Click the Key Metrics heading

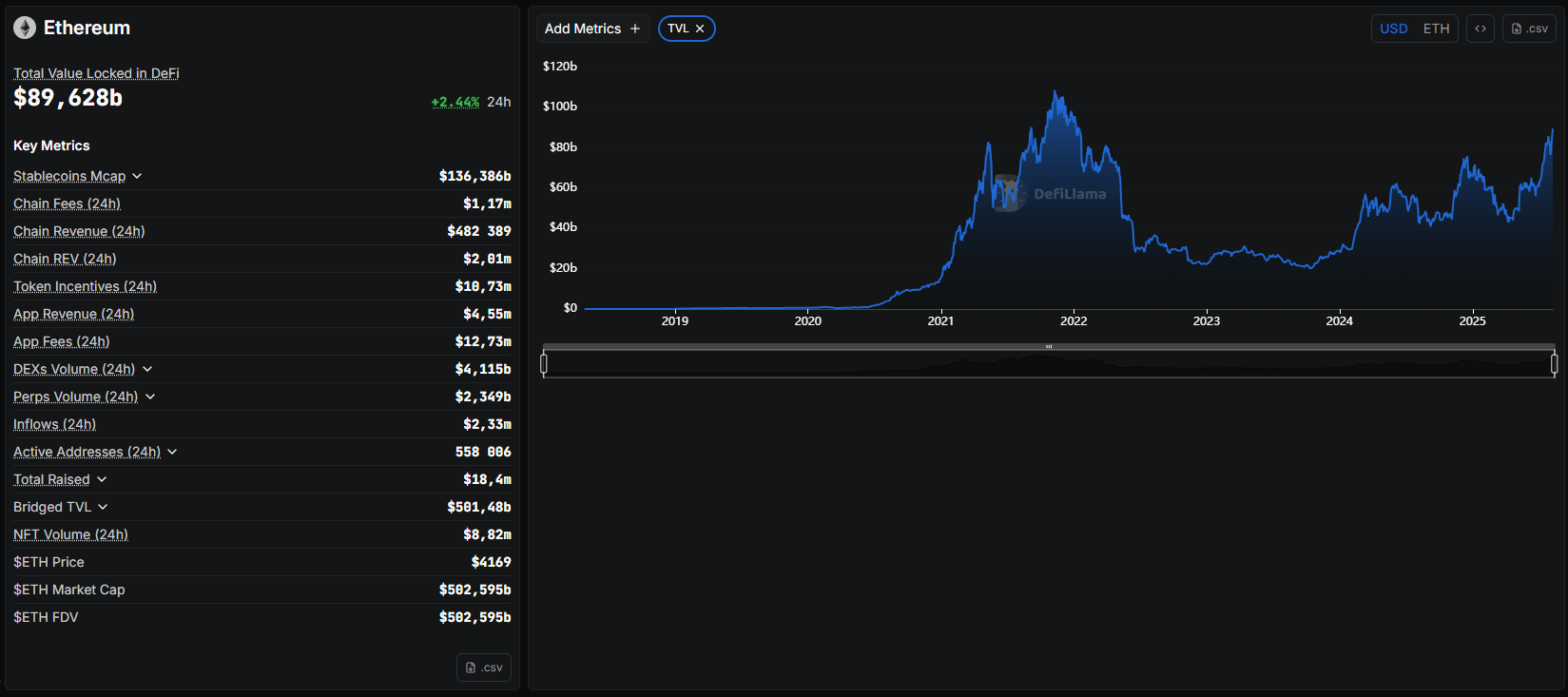[x=51, y=145]
